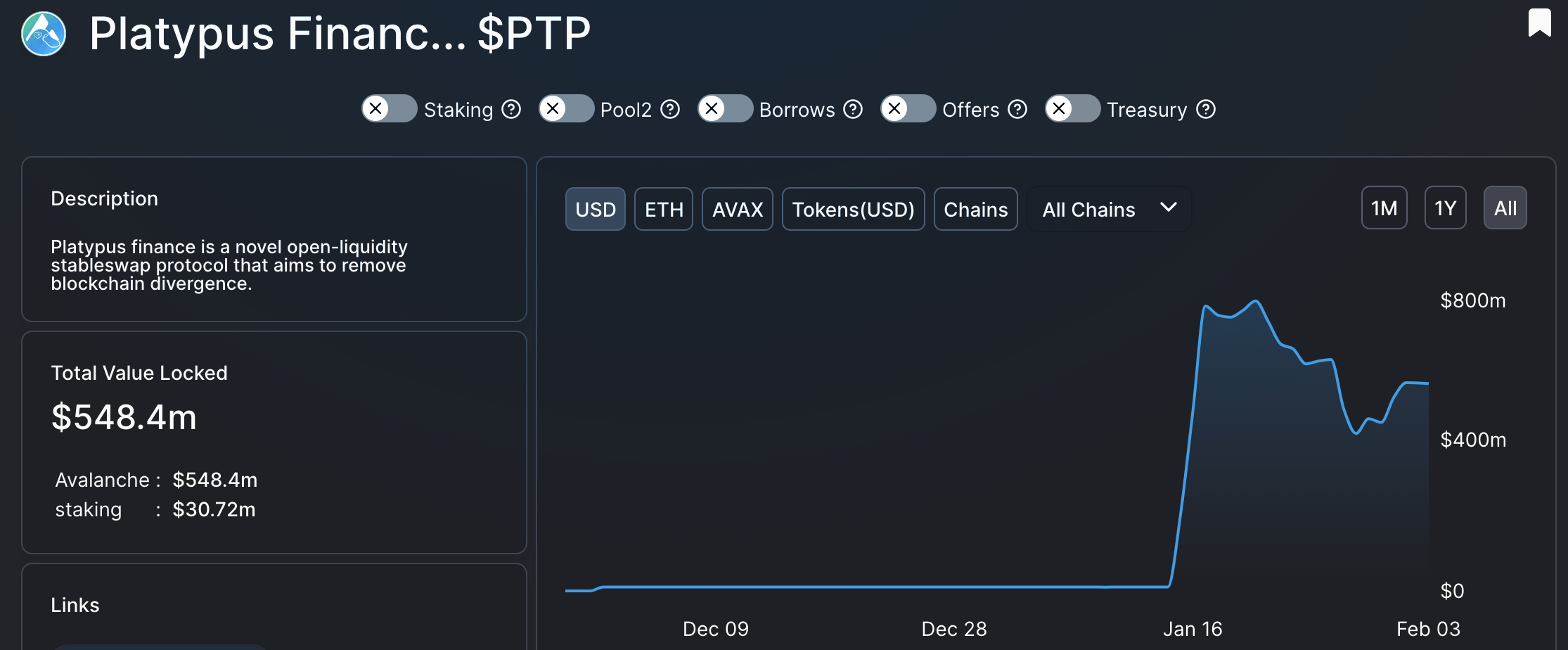This screenshot has height=650, width=1568.
Task: Open the Pool2 help tooltip icon
Action: [670, 110]
